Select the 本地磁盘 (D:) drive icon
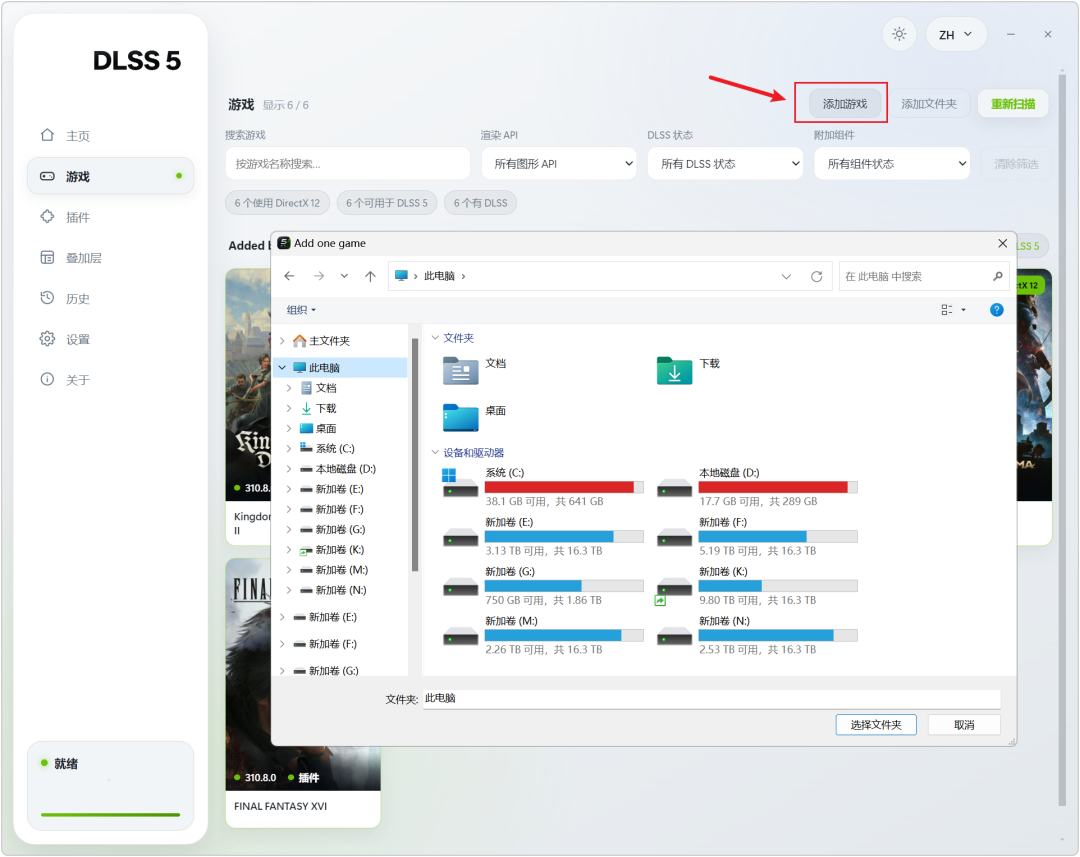This screenshot has height=857, width=1080. tap(674, 488)
